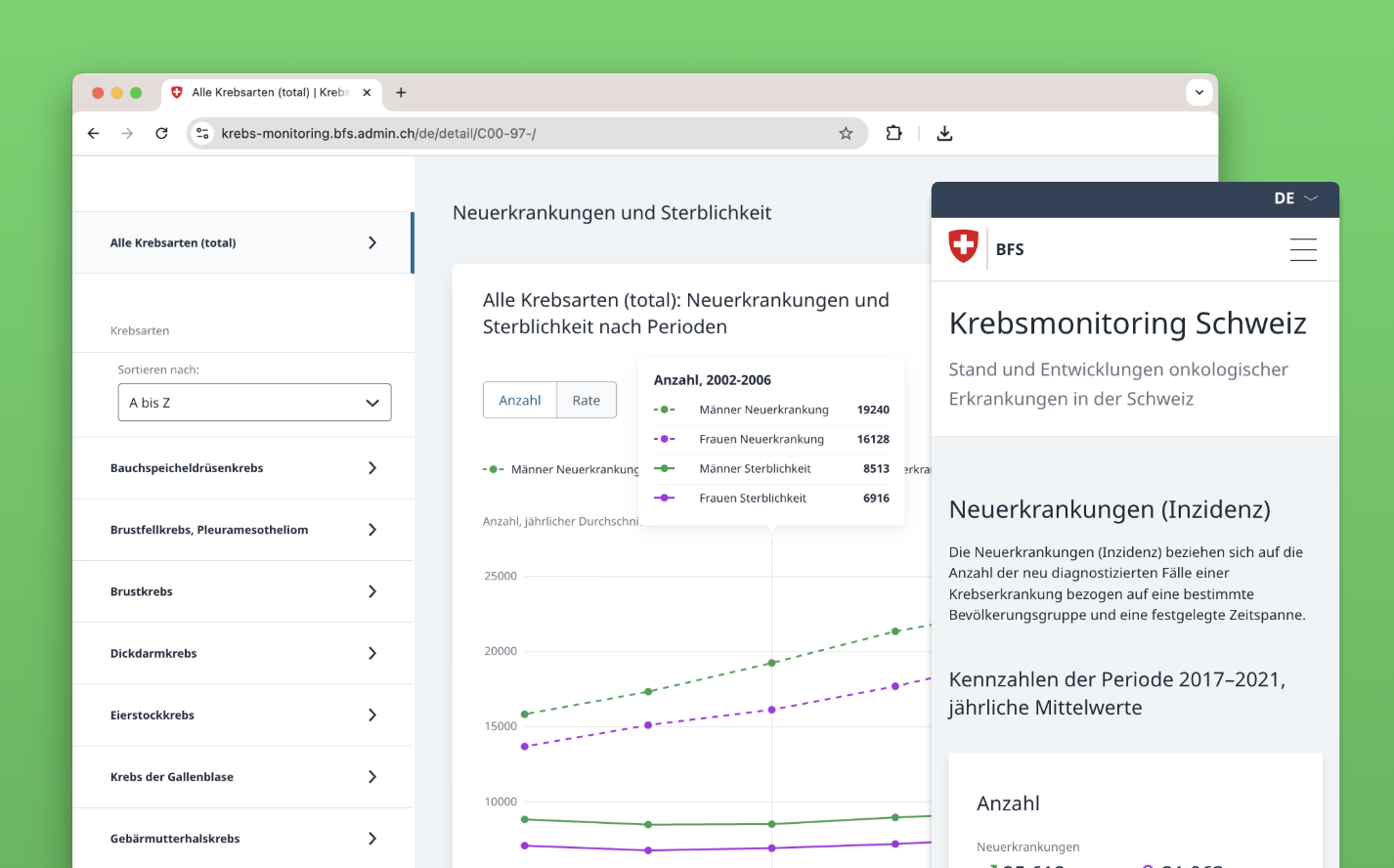The width and height of the screenshot is (1394, 868).
Task: Click 2002-2006 point on Männer Neuerkrankung line
Action: coord(771,663)
